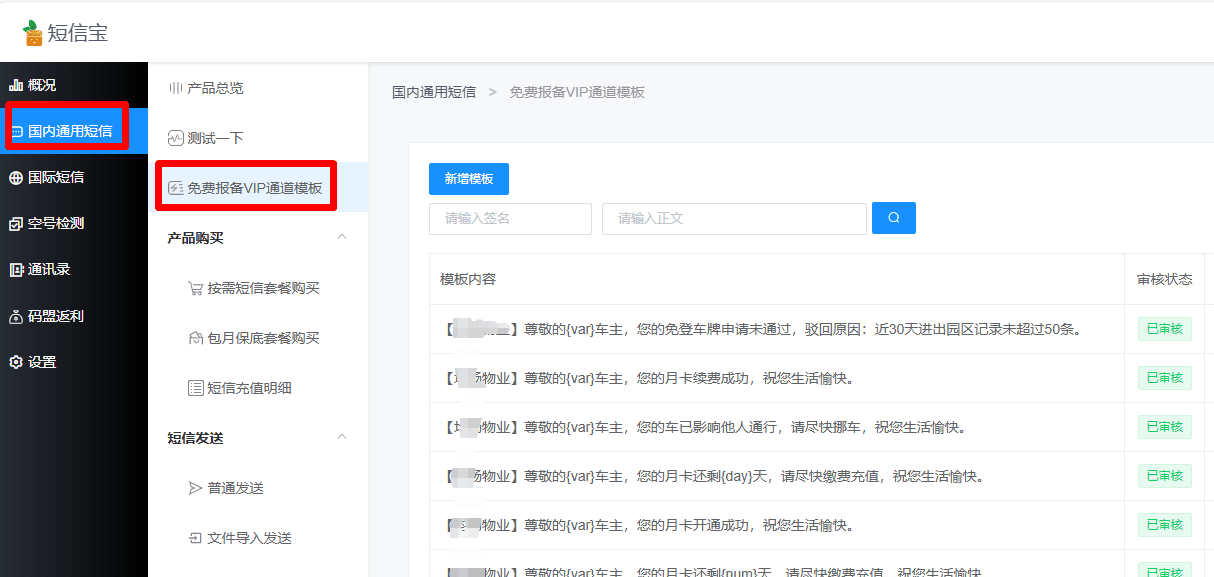Click the 请输入正文 search box
The width and height of the screenshot is (1214, 577).
click(733, 218)
